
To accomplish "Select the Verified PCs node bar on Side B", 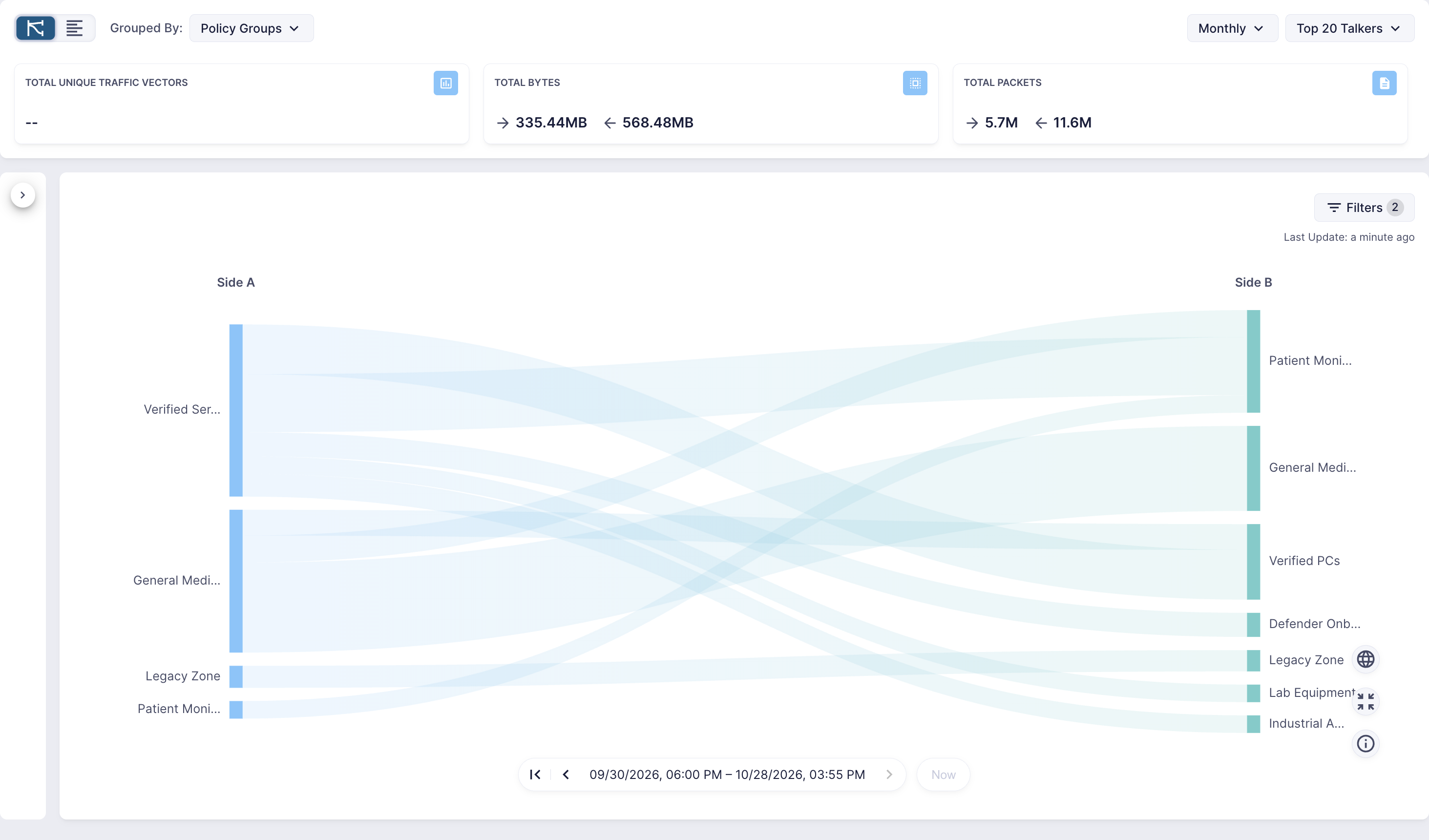I will point(1253,562).
